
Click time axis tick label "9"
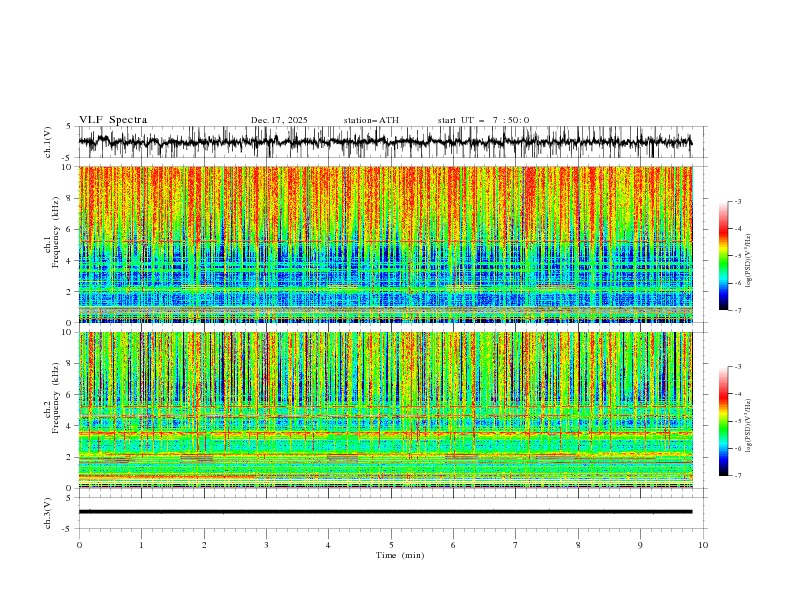640,545
